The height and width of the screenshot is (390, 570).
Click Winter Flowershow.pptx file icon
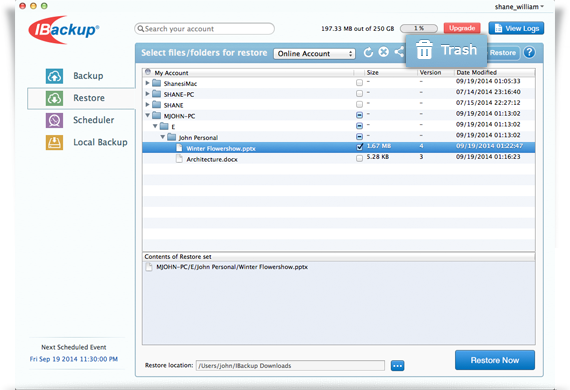[179, 148]
